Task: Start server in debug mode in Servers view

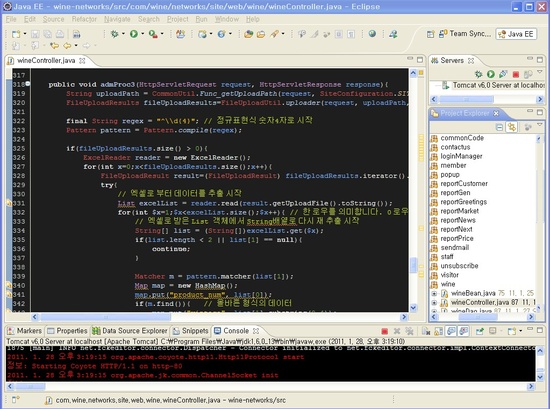Action: (x=478, y=74)
